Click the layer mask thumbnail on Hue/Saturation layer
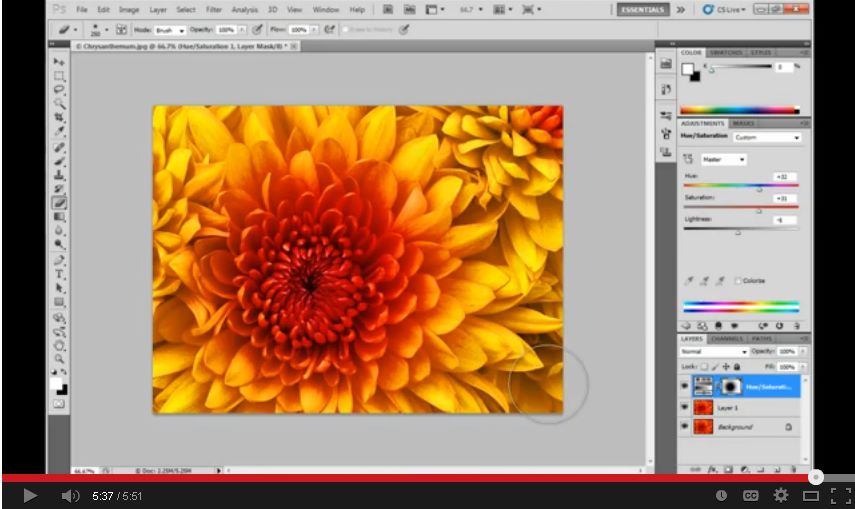855x509 pixels. 731,386
